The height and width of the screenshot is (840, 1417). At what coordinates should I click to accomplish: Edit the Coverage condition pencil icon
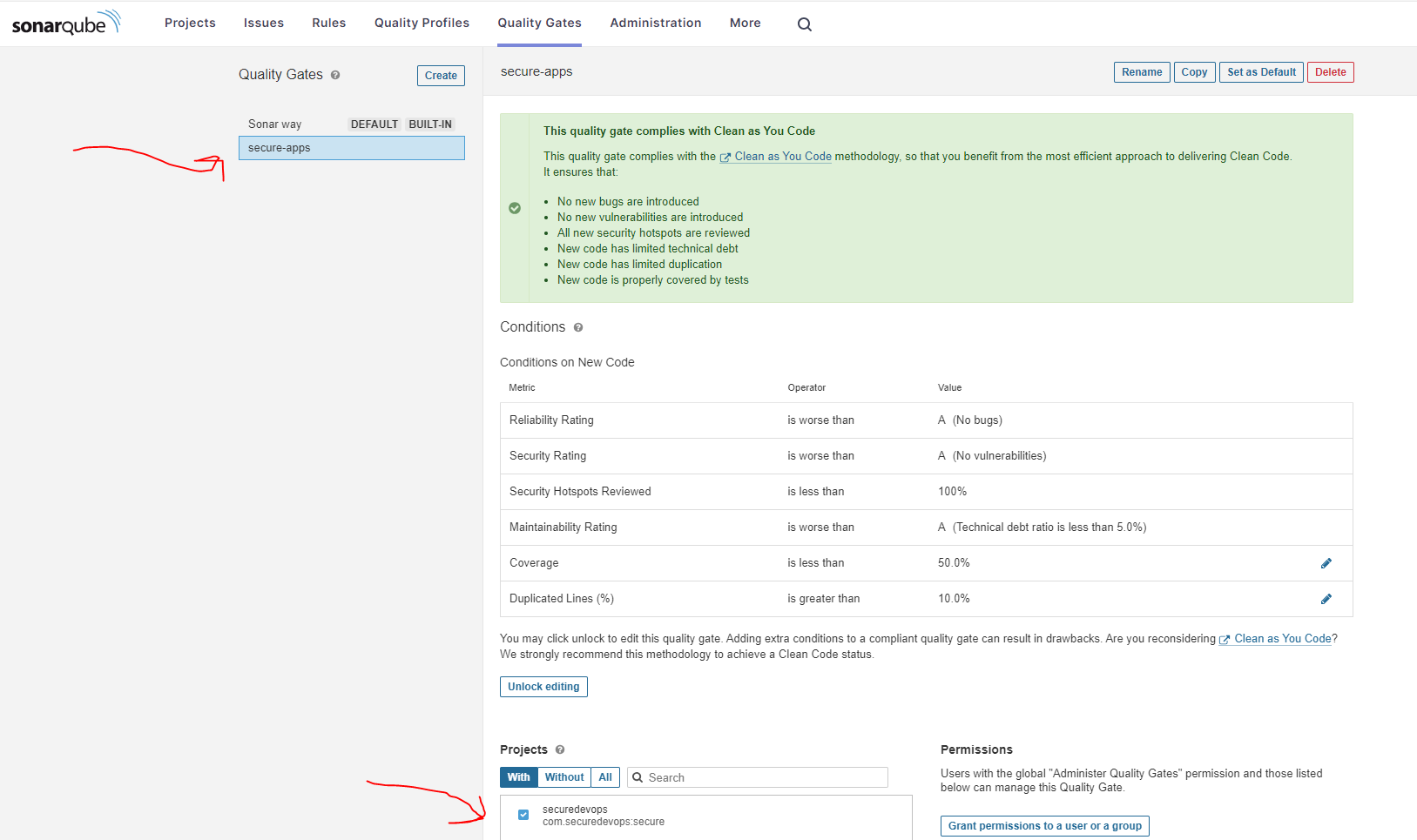(1326, 563)
